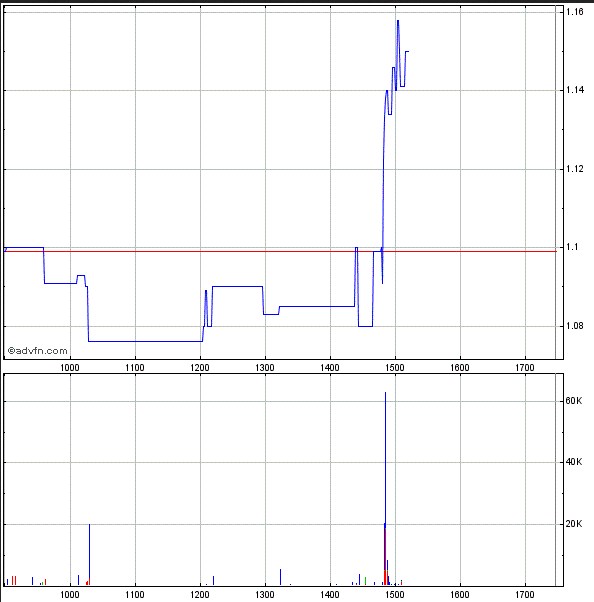Click the green volume bar before 1500
The image size is (594, 602).
(x=365, y=581)
